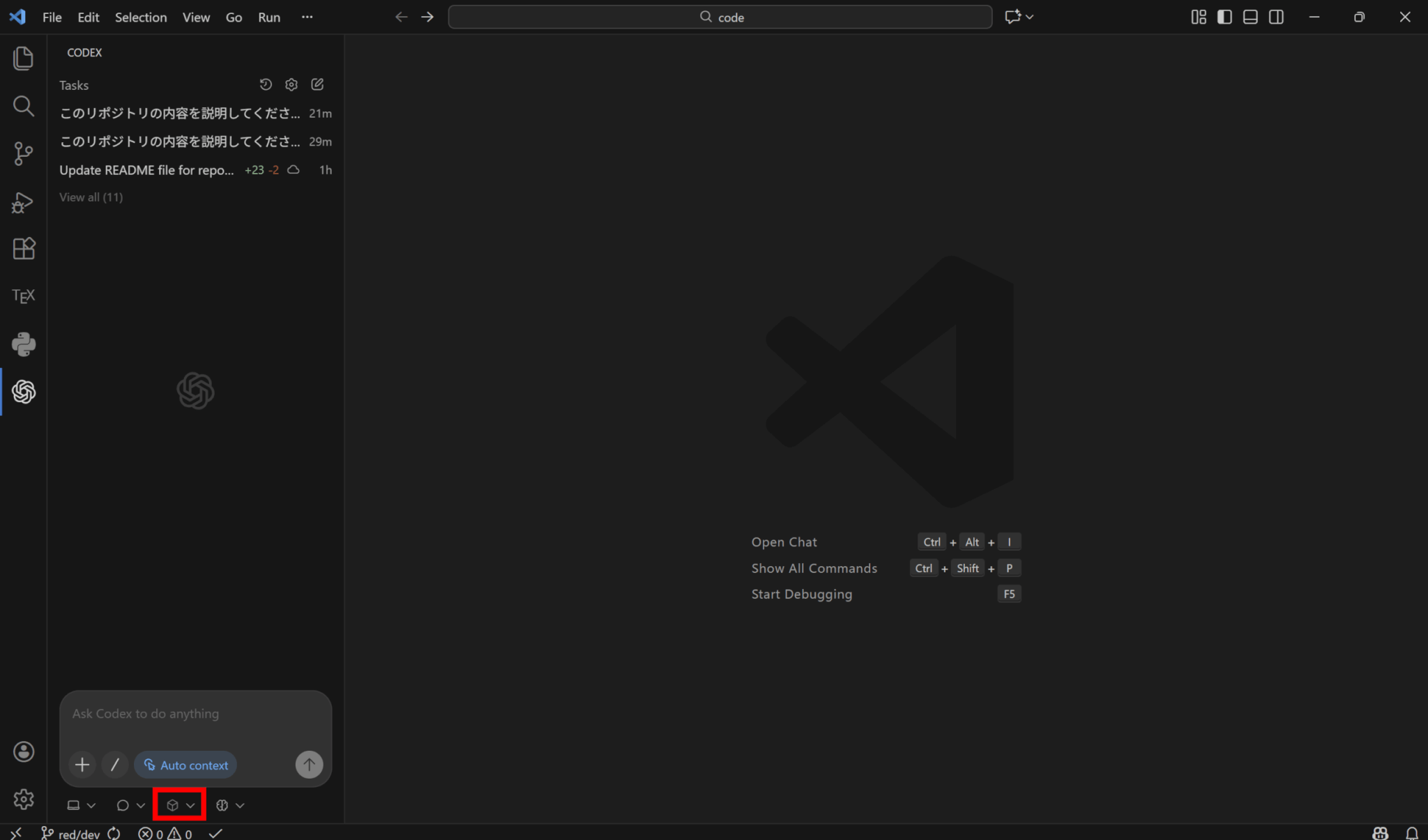
Task: Click the Ask Codex input field
Action: tap(195, 714)
